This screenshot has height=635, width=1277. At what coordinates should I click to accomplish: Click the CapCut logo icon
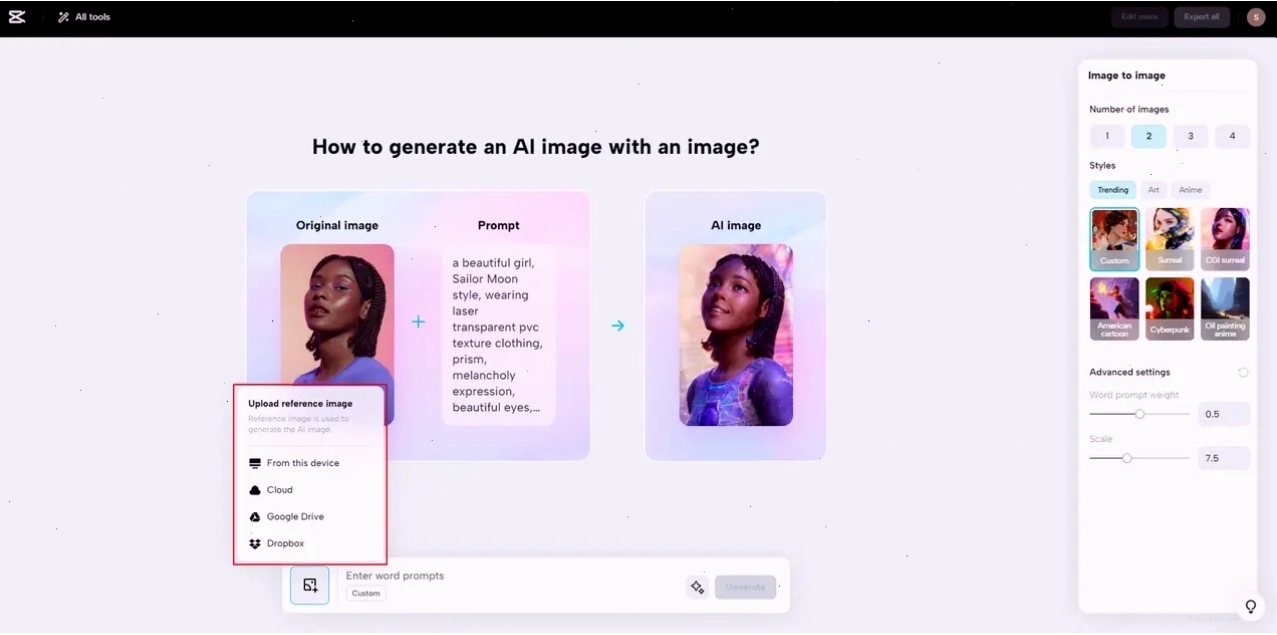click(x=17, y=17)
